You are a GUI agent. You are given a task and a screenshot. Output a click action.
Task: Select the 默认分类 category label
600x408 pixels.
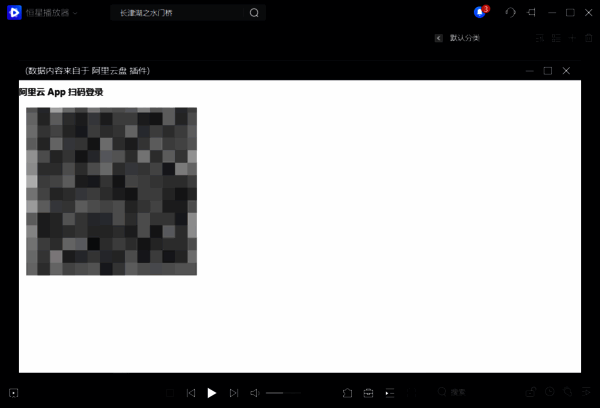[465, 38]
